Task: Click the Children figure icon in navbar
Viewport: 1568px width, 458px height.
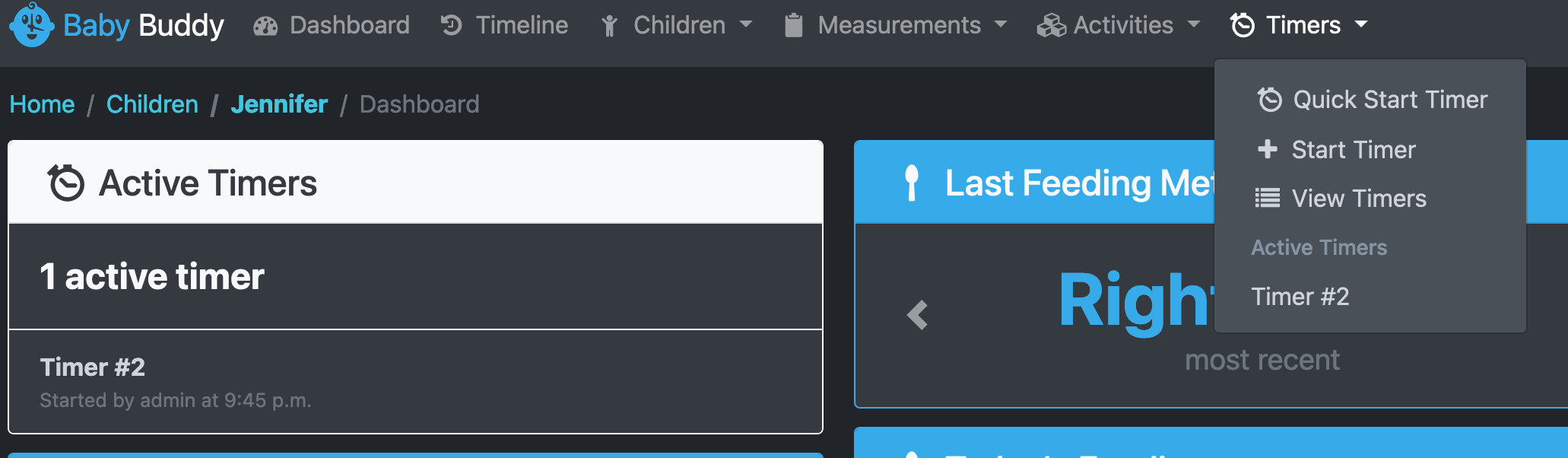Action: point(609,26)
